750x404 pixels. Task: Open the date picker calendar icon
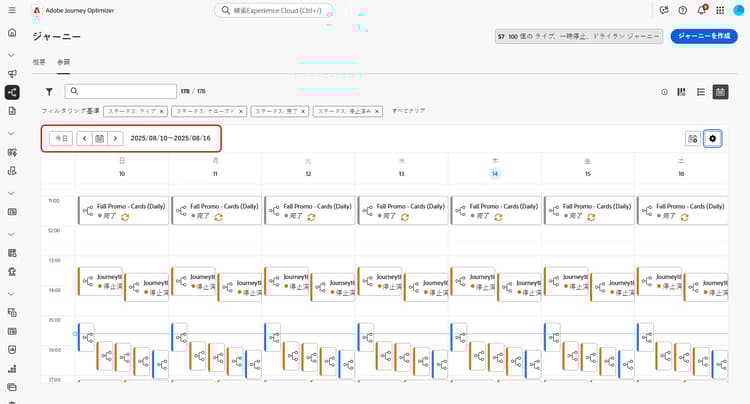click(99, 138)
